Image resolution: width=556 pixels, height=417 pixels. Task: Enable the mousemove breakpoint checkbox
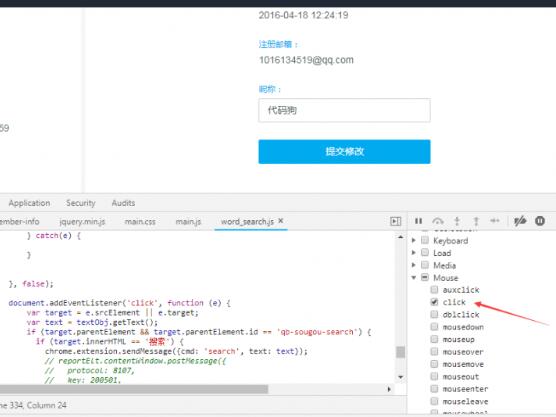pyautogui.click(x=434, y=364)
